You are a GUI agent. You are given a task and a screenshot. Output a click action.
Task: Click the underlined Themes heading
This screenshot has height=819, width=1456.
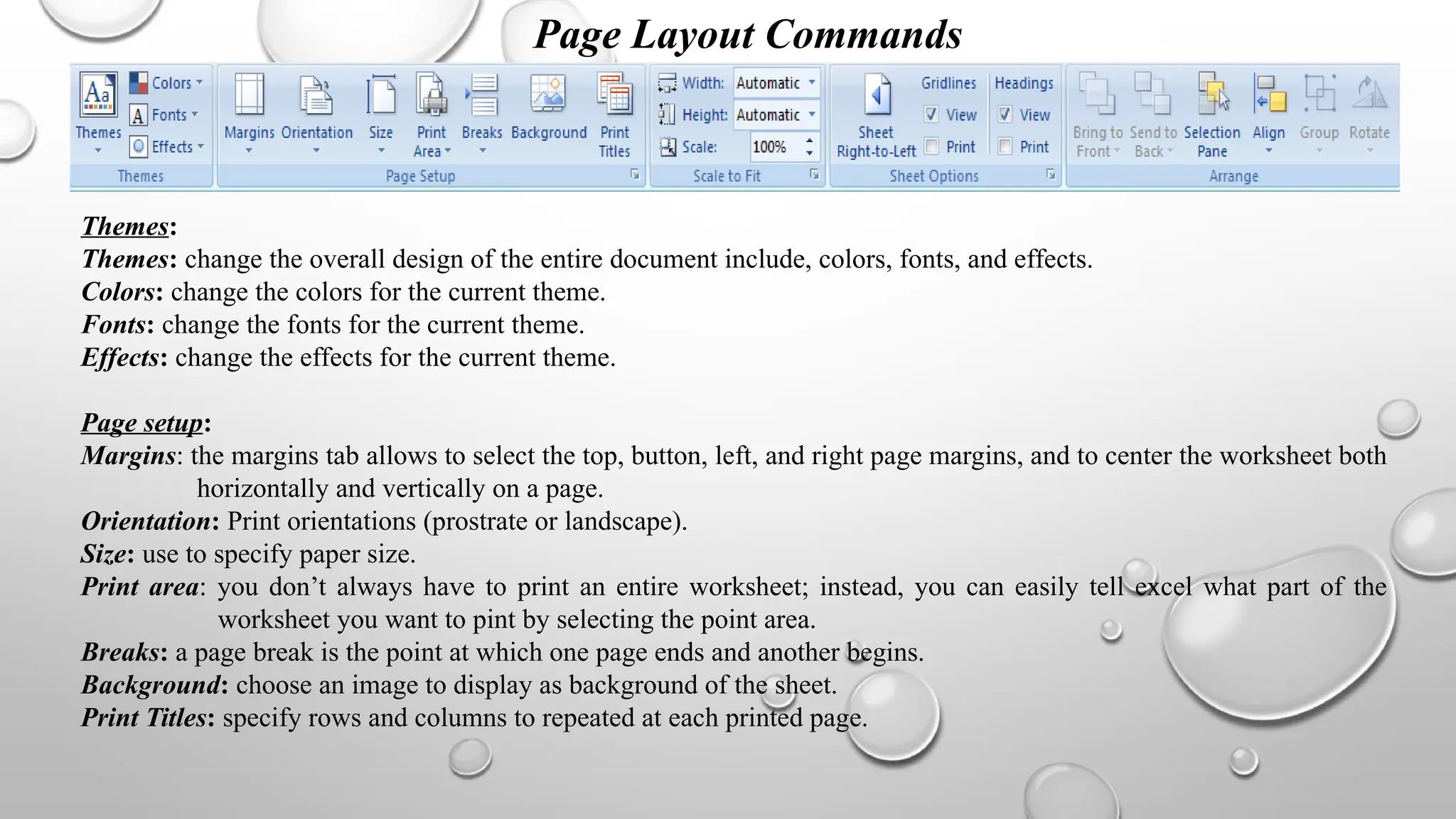coord(125,226)
